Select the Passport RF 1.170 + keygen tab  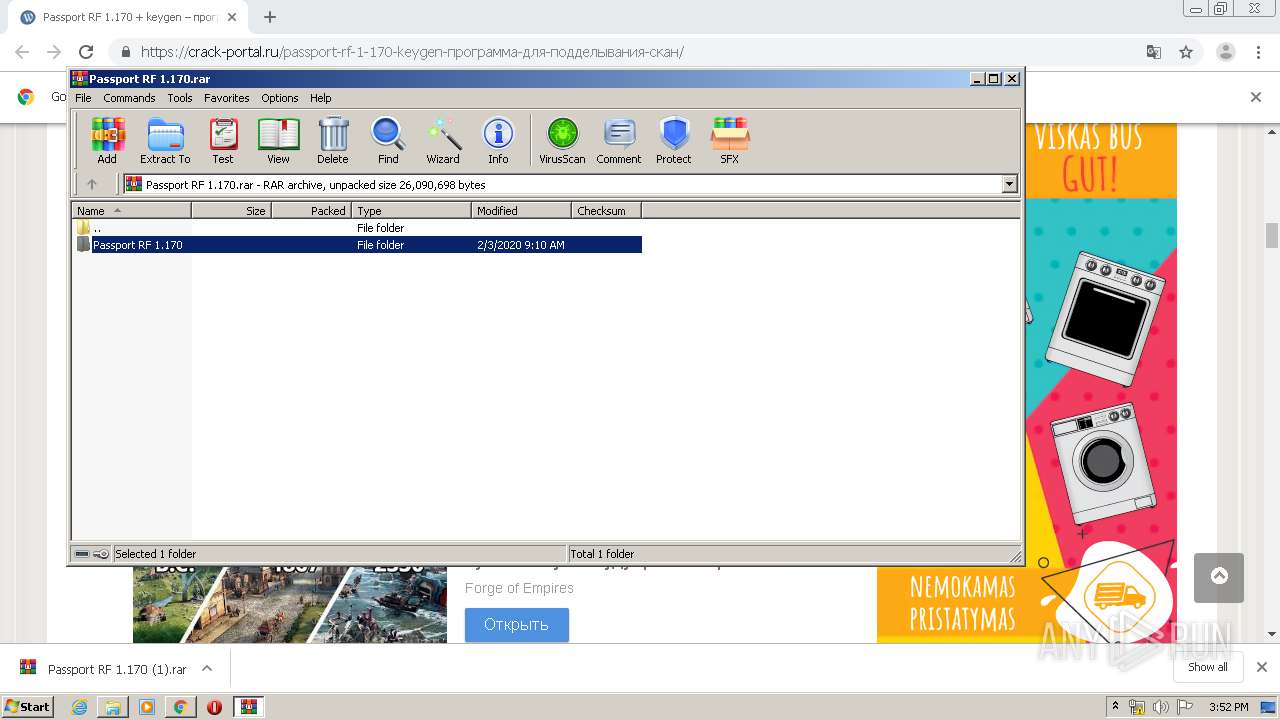point(128,17)
